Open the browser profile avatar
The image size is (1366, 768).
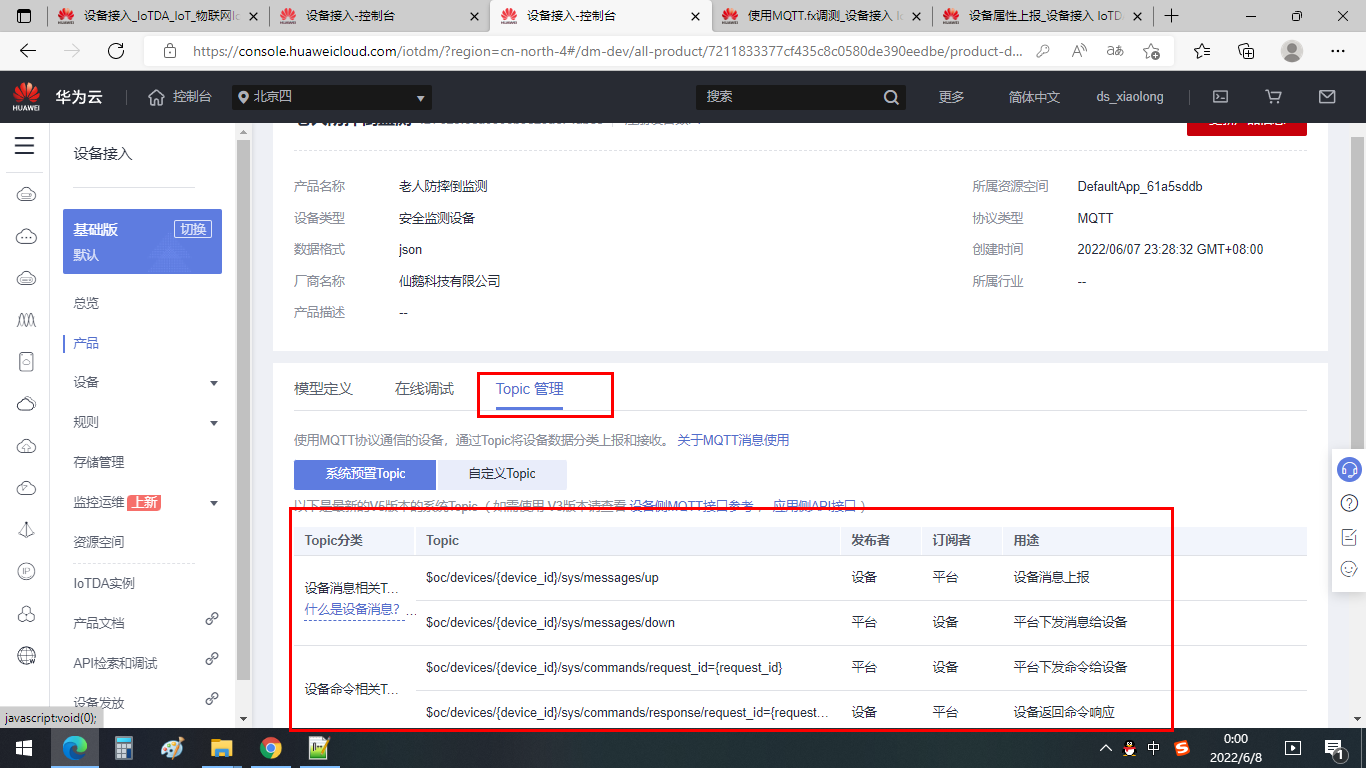[1292, 51]
